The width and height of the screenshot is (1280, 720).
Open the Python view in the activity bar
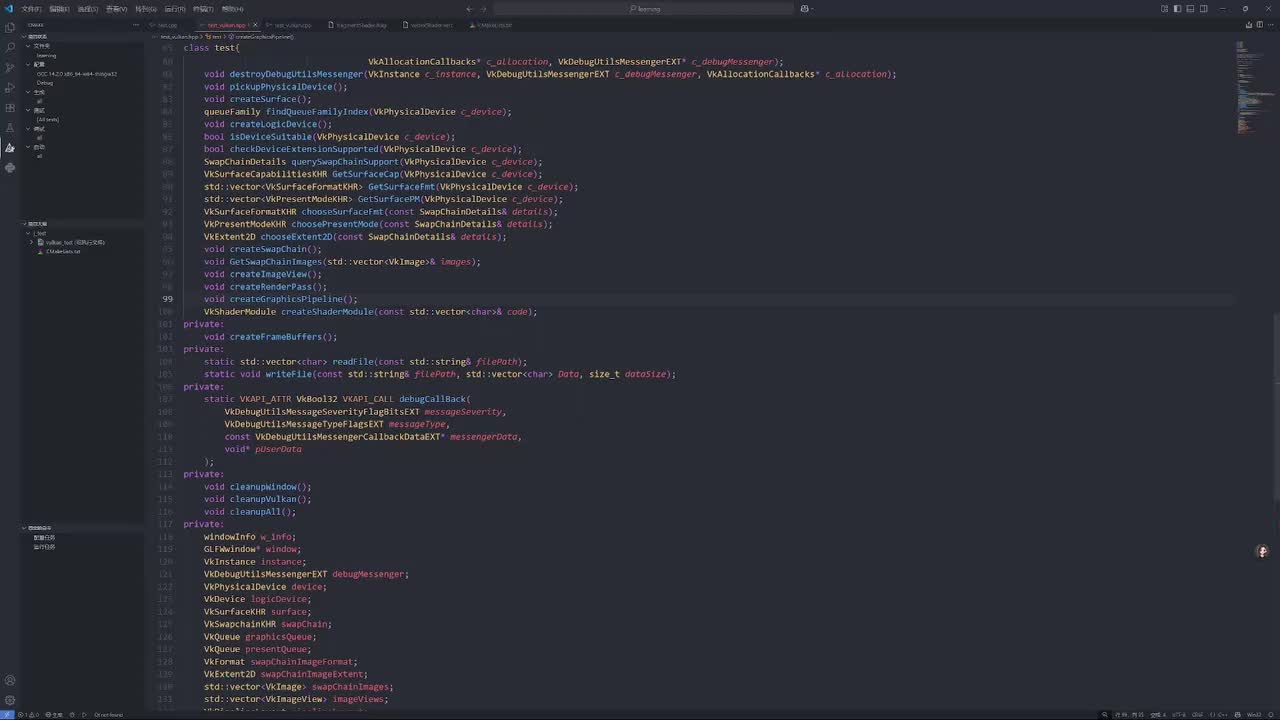(x=10, y=168)
